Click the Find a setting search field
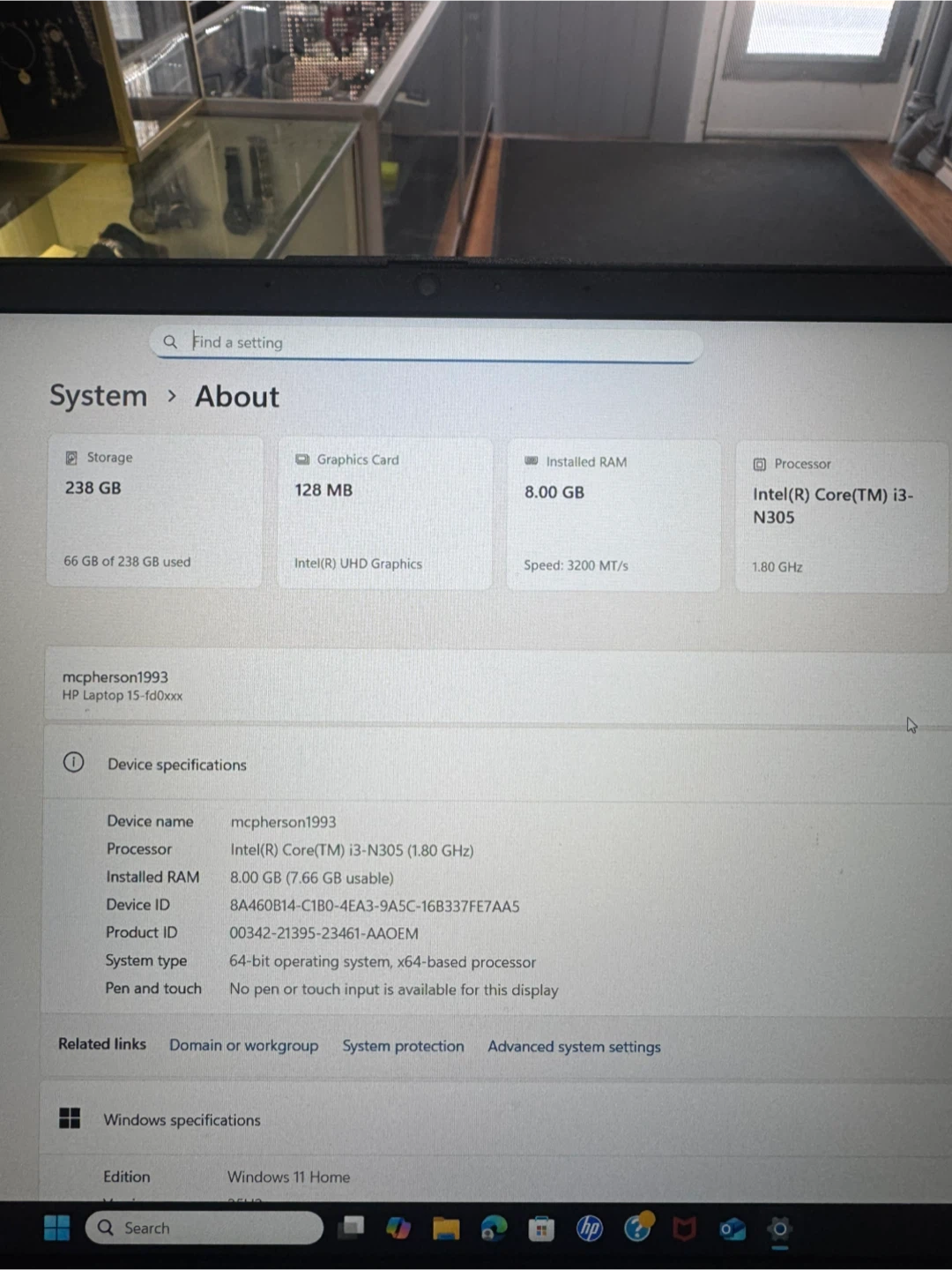Screen dimensions: 952x1270 427,343
